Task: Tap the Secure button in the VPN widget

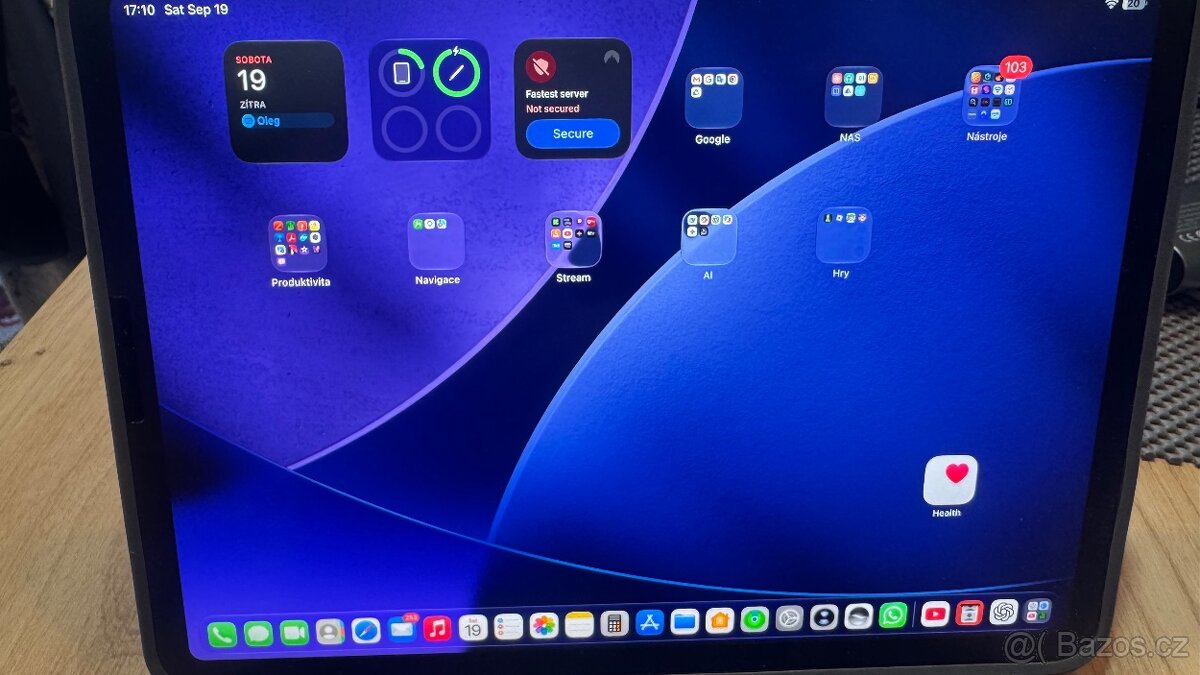Action: pos(573,133)
